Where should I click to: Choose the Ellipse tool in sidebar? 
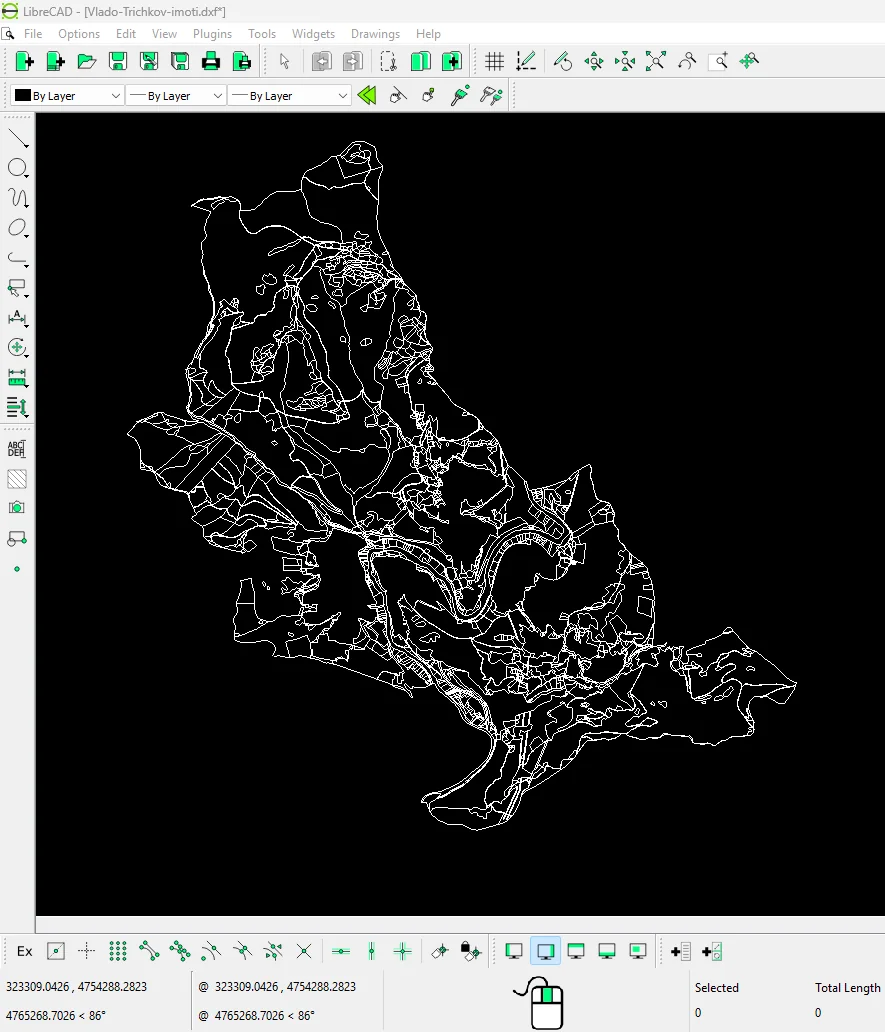point(17,228)
